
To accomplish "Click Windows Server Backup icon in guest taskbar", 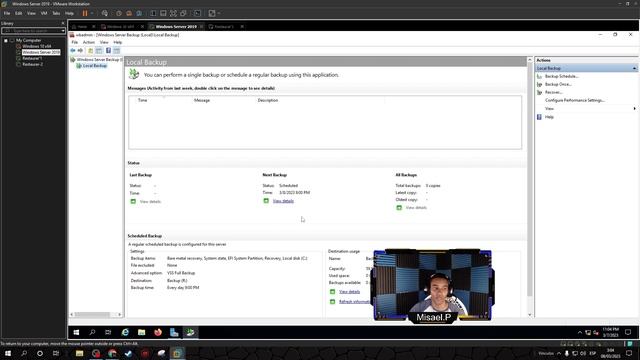I will [x=190, y=332].
